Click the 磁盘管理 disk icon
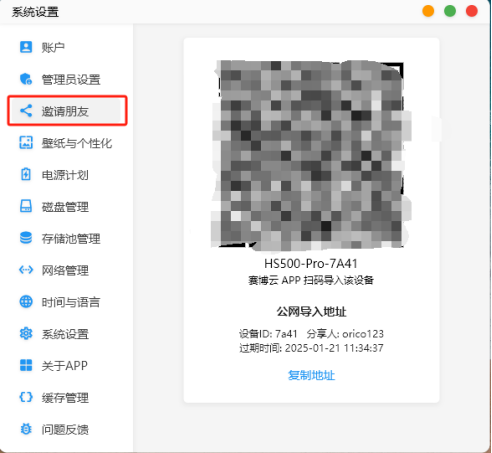This screenshot has width=492, height=453. coord(26,206)
